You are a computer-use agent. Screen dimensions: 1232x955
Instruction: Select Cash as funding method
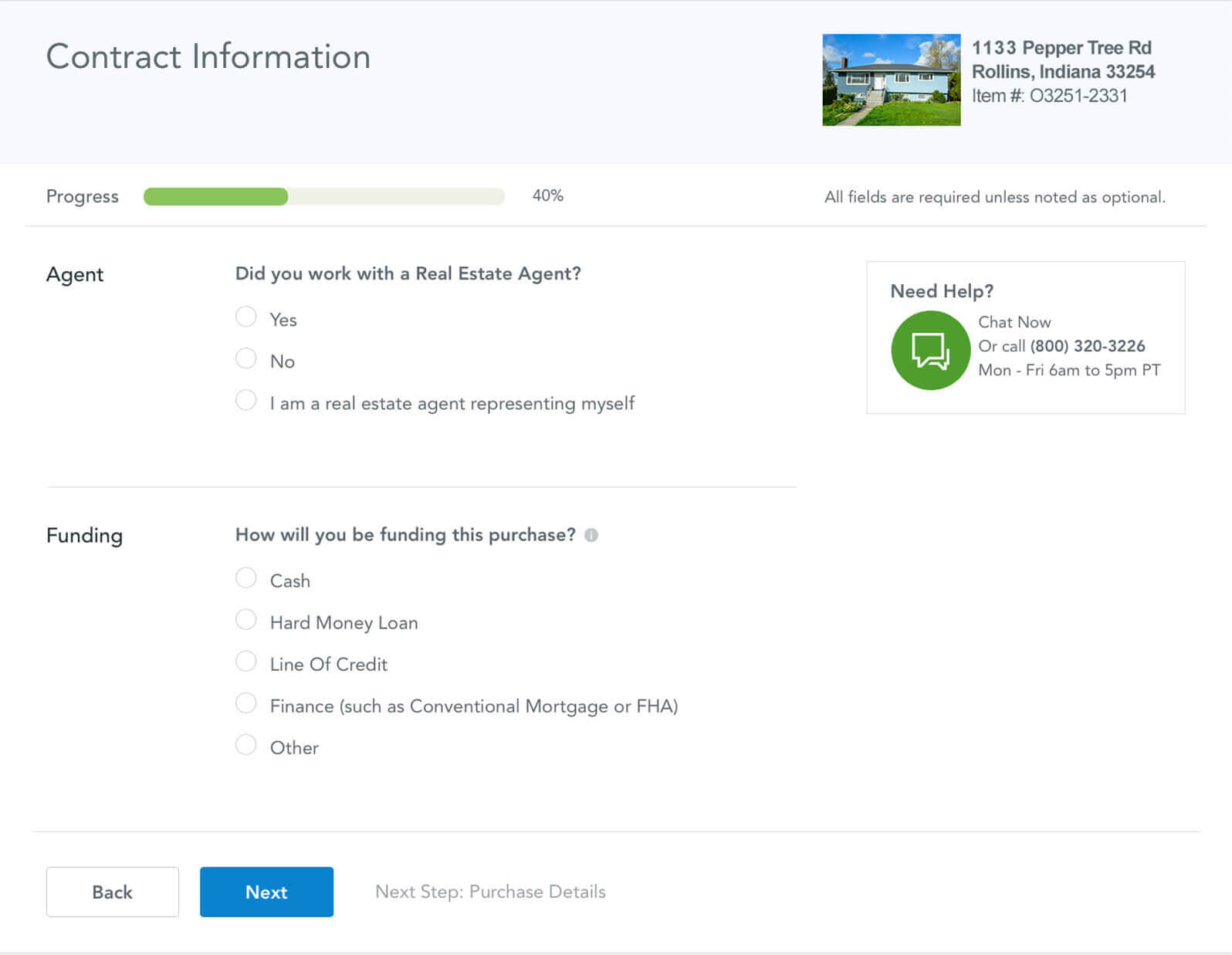246,578
